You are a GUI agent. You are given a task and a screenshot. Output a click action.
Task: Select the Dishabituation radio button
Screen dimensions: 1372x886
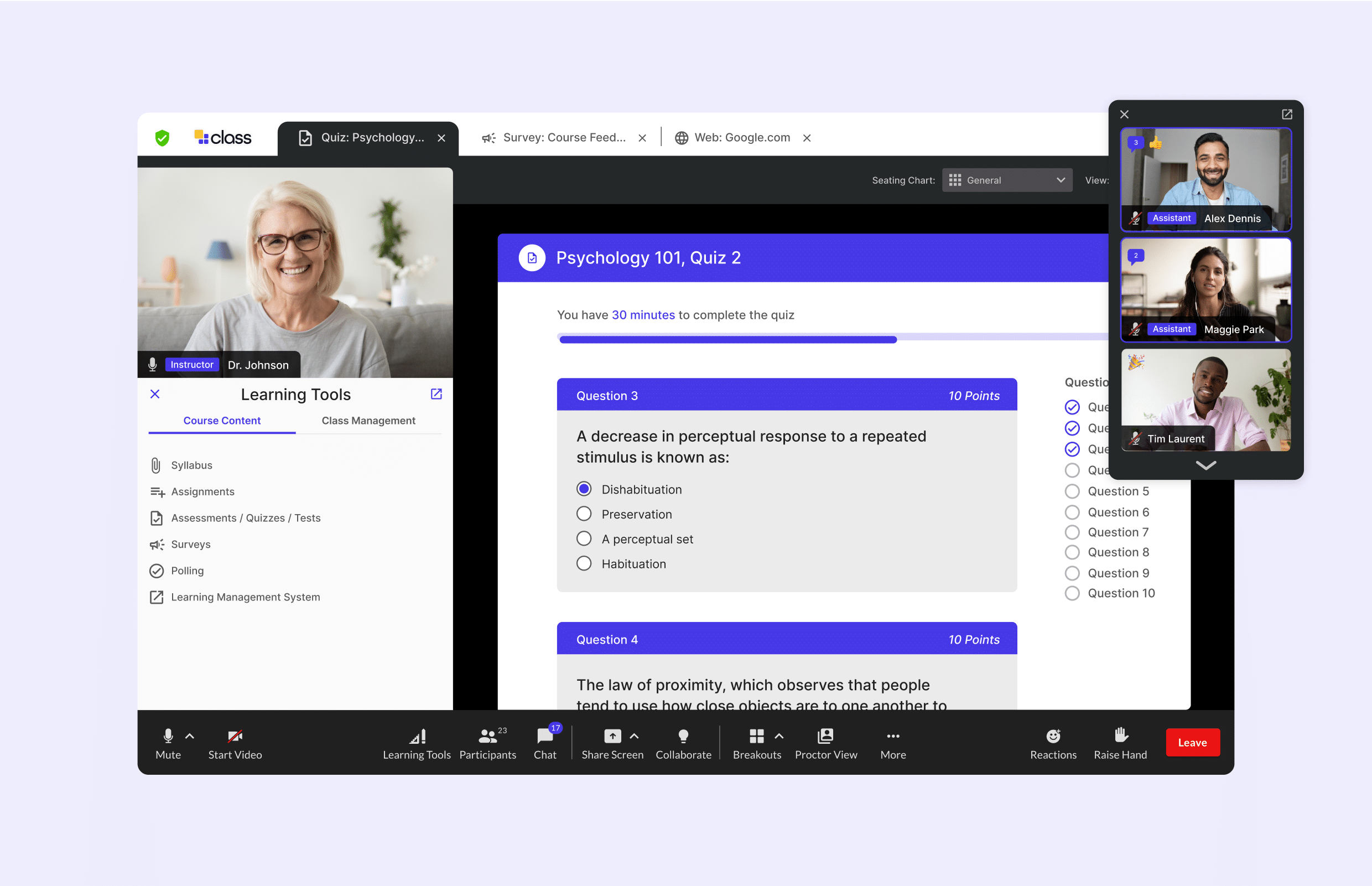point(584,489)
